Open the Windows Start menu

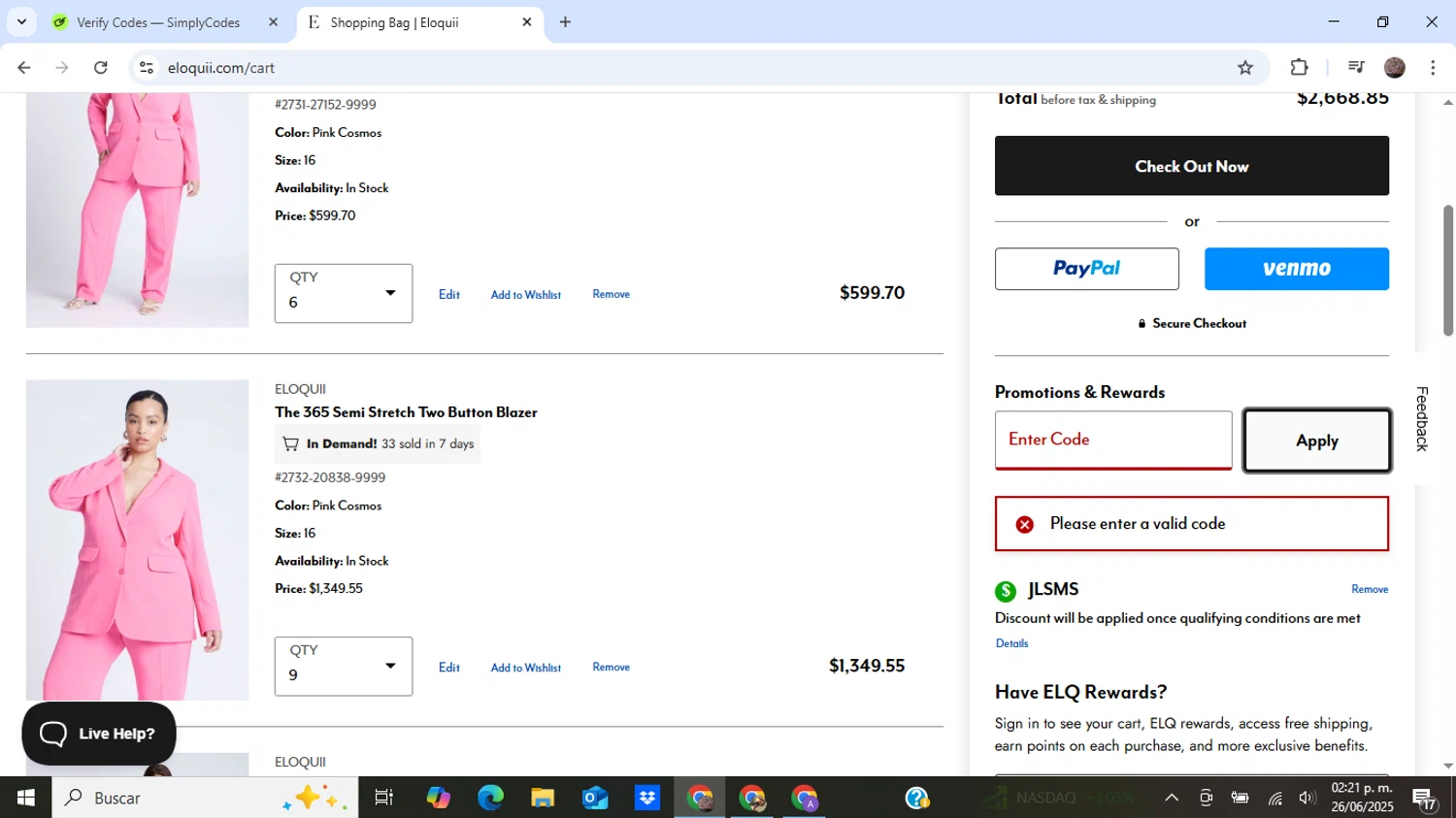click(25, 798)
